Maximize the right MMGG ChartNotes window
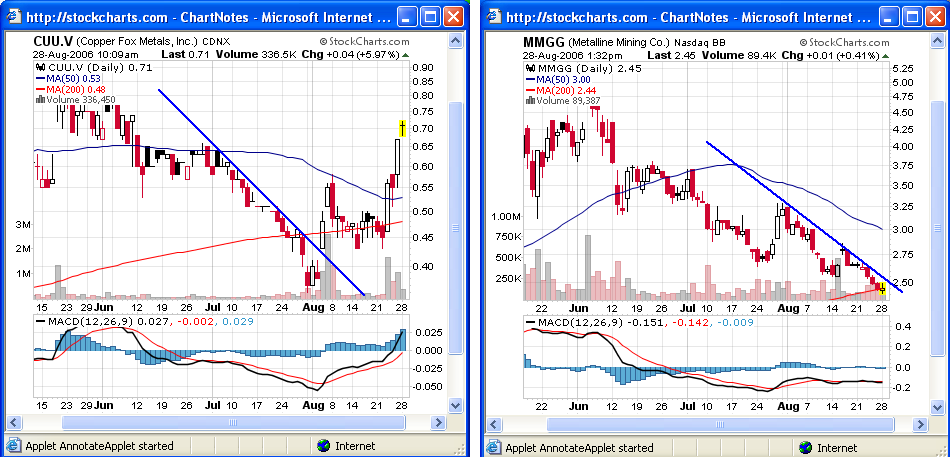 (911, 16)
